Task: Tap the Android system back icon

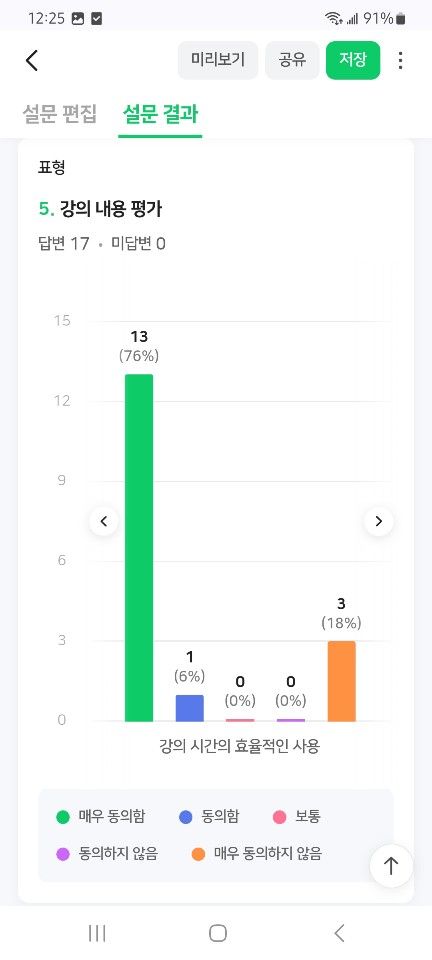Action: 340,932
